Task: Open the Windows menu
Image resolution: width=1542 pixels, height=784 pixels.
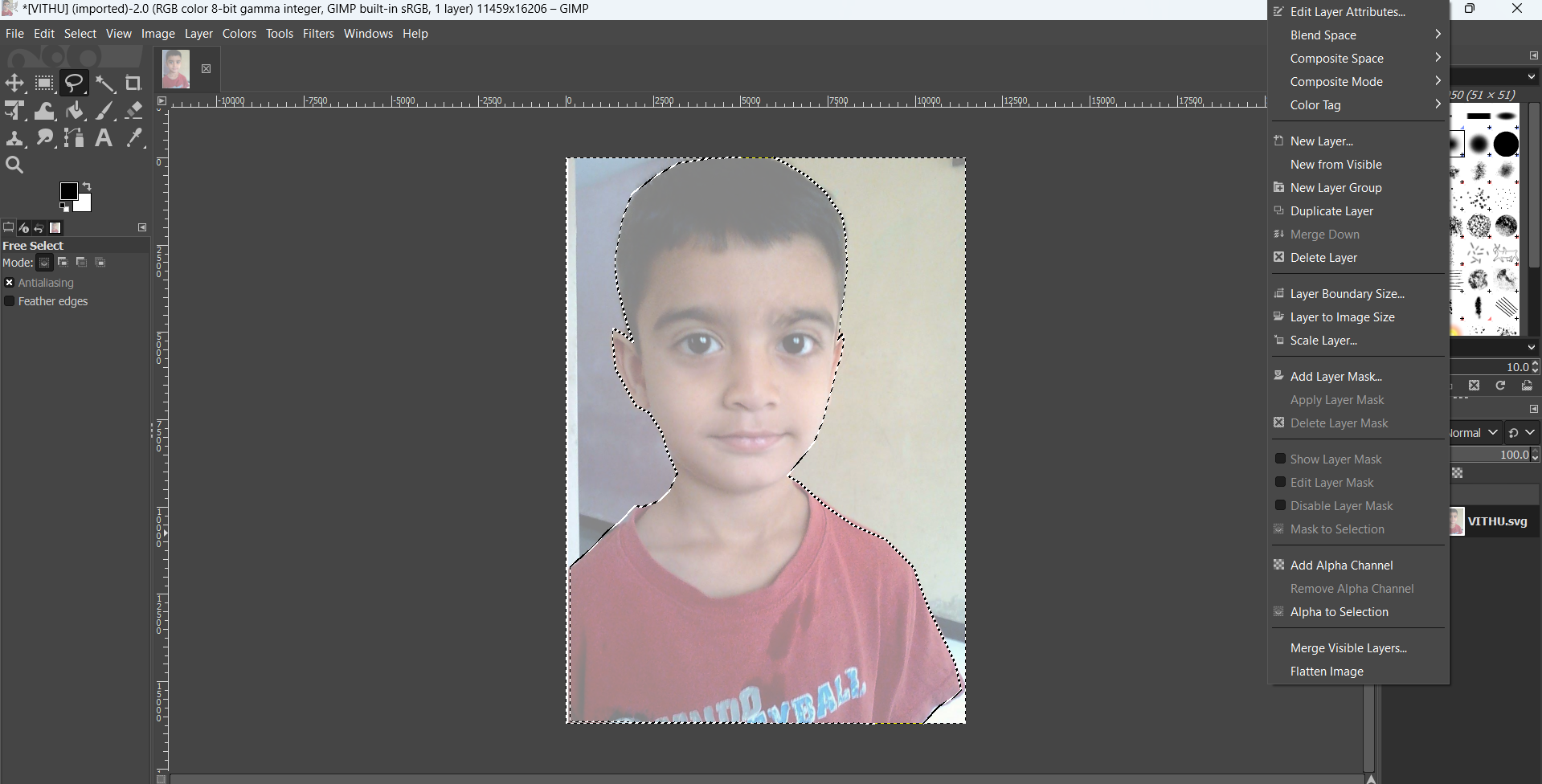Action: [x=368, y=34]
